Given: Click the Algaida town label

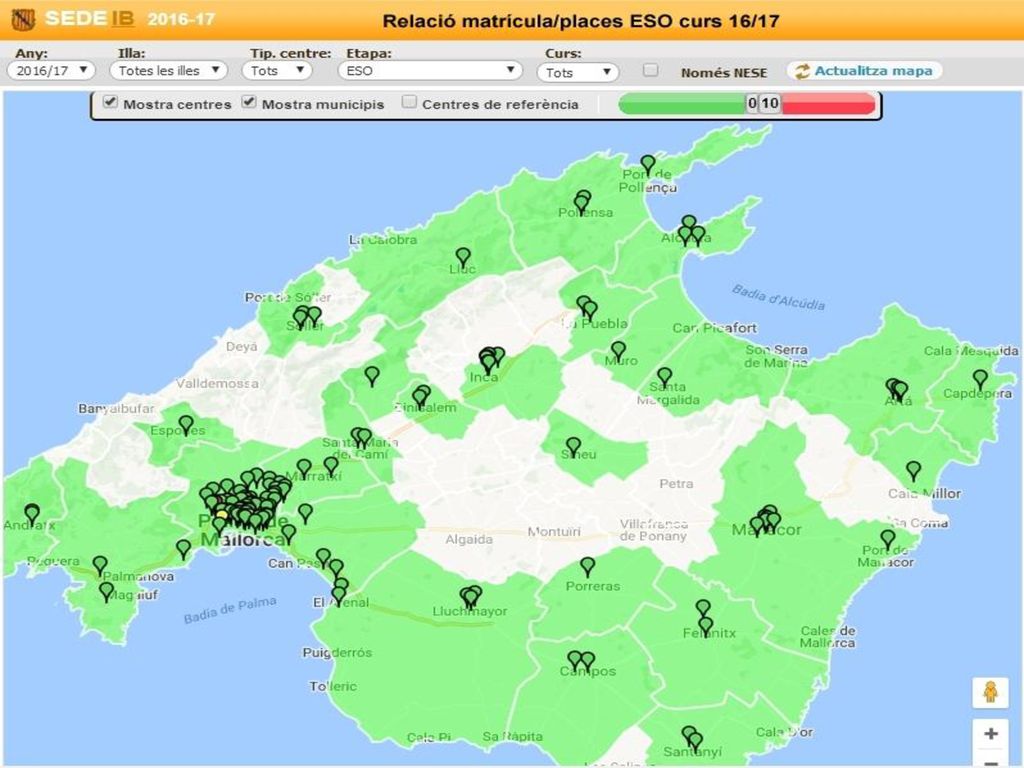Looking at the screenshot, I should pyautogui.click(x=469, y=539).
